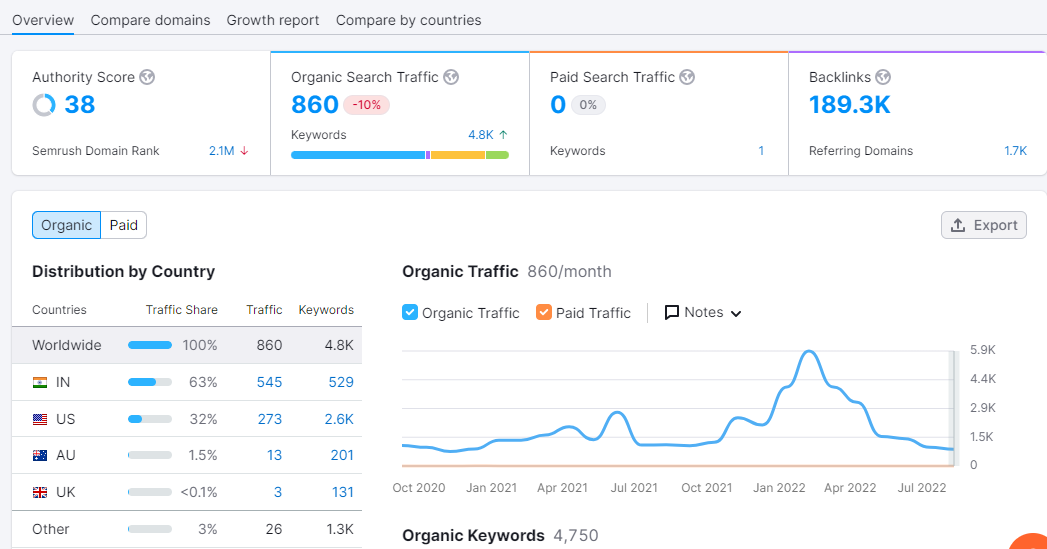Click red down arrow by Semrush Domain Rank
This screenshot has width=1047, height=549.
point(244,151)
